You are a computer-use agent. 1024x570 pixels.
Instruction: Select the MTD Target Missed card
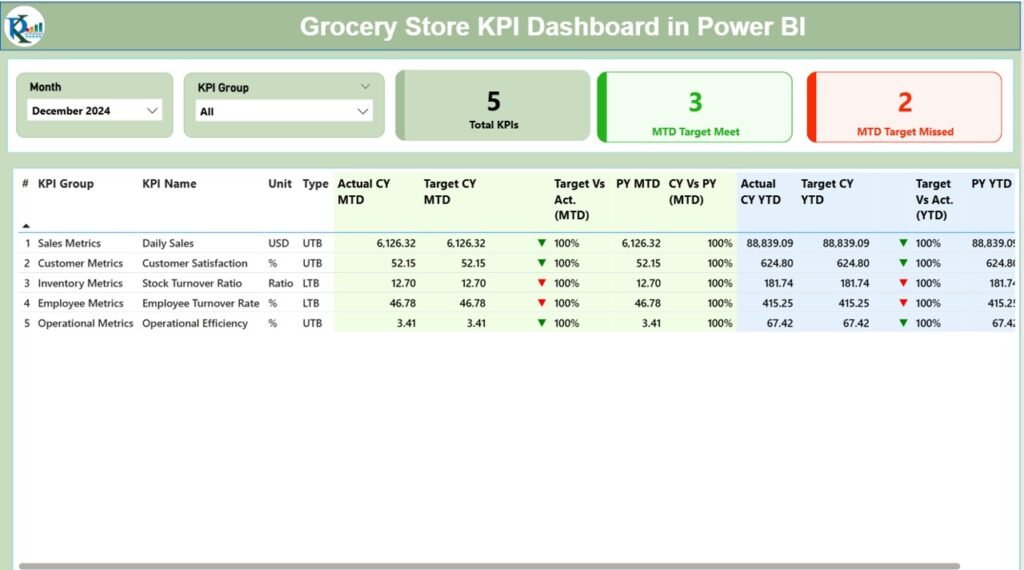coord(904,107)
